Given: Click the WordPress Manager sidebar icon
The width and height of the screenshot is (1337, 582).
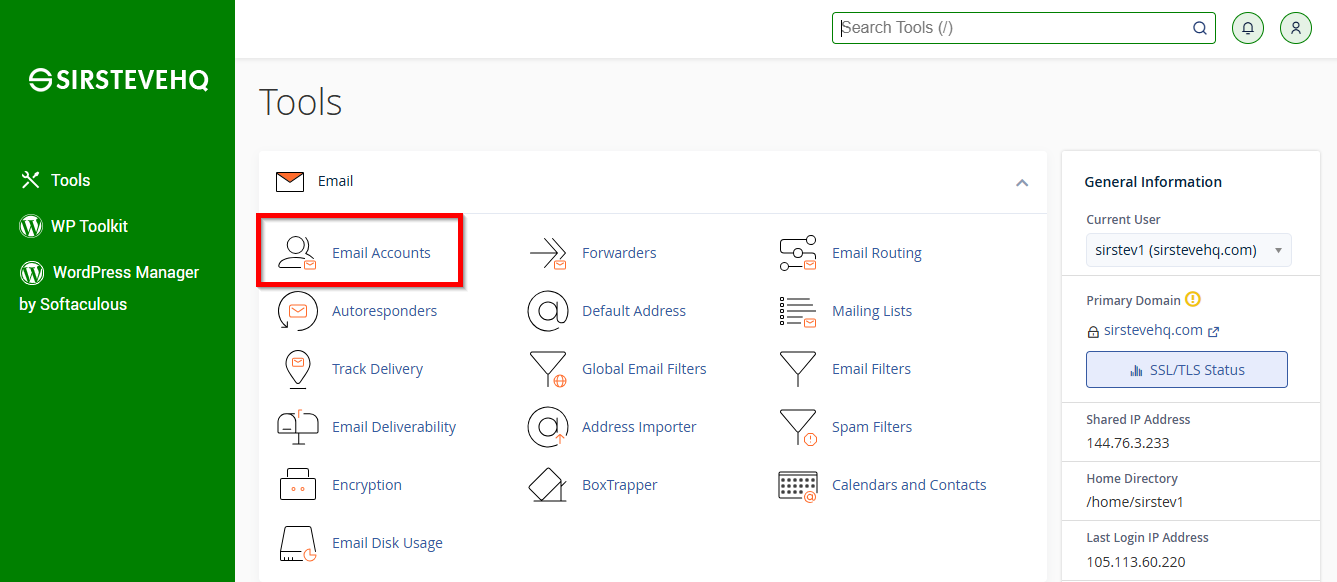Looking at the screenshot, I should [x=32, y=272].
